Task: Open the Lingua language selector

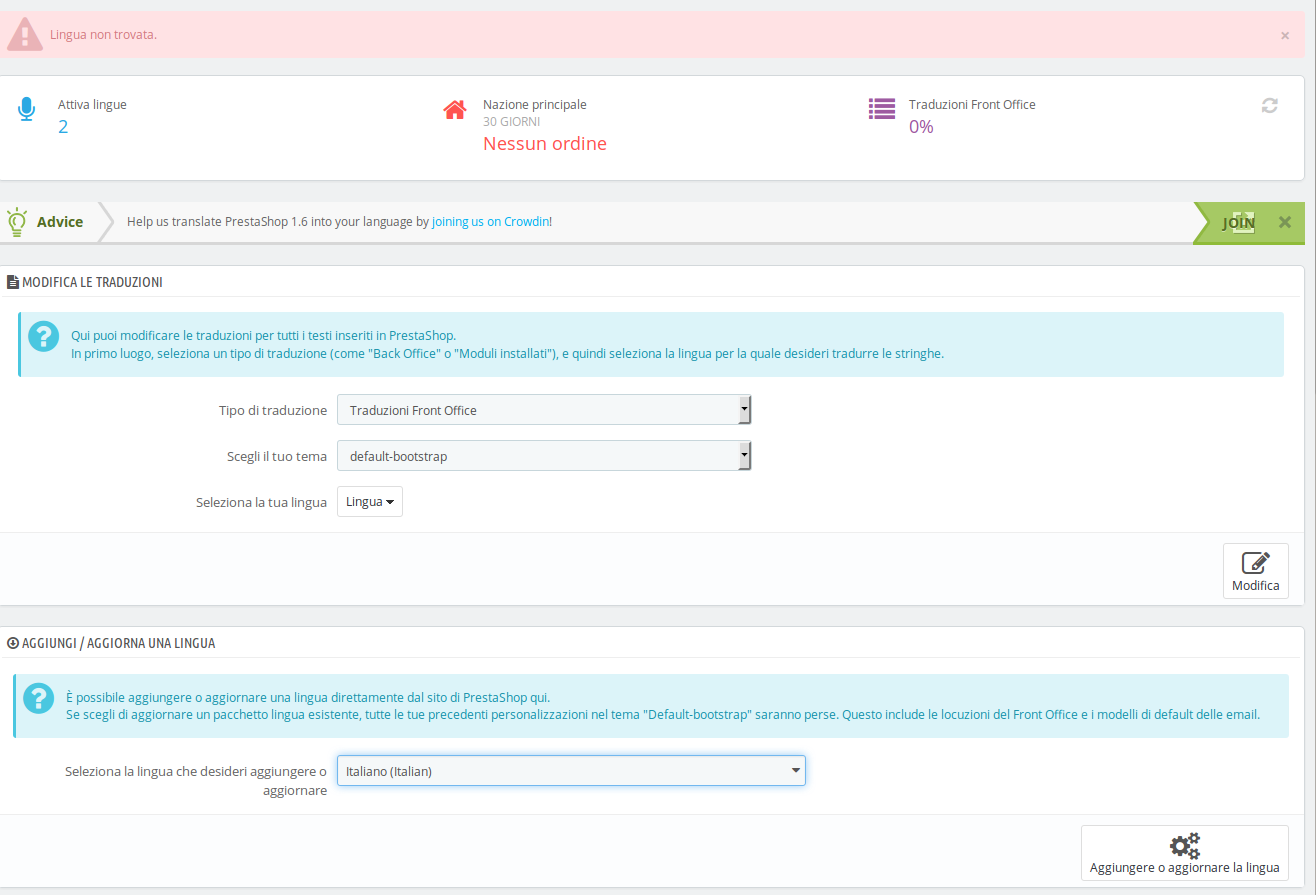Action: [x=370, y=502]
